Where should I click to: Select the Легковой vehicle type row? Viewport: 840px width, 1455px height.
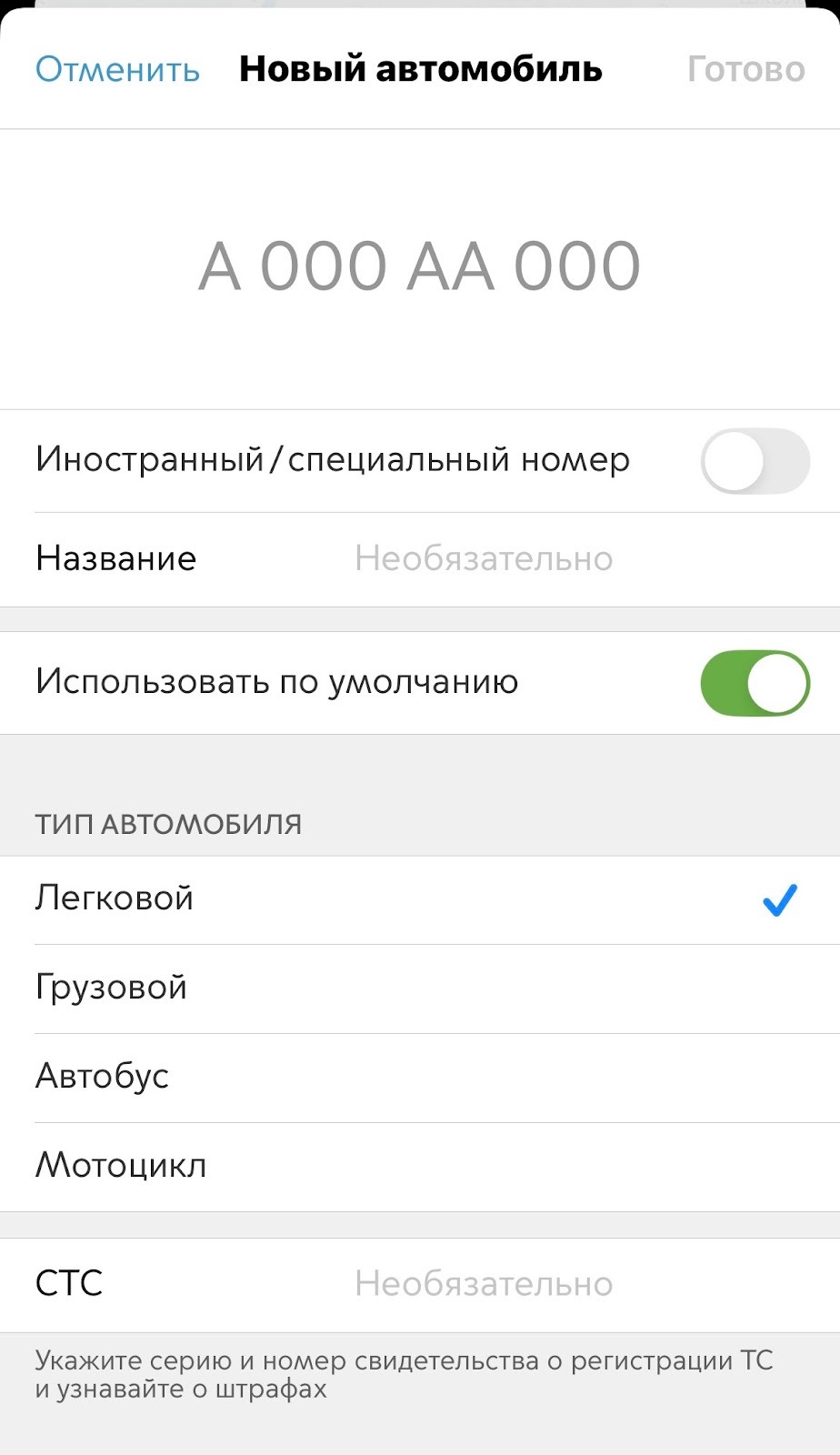tap(115, 898)
